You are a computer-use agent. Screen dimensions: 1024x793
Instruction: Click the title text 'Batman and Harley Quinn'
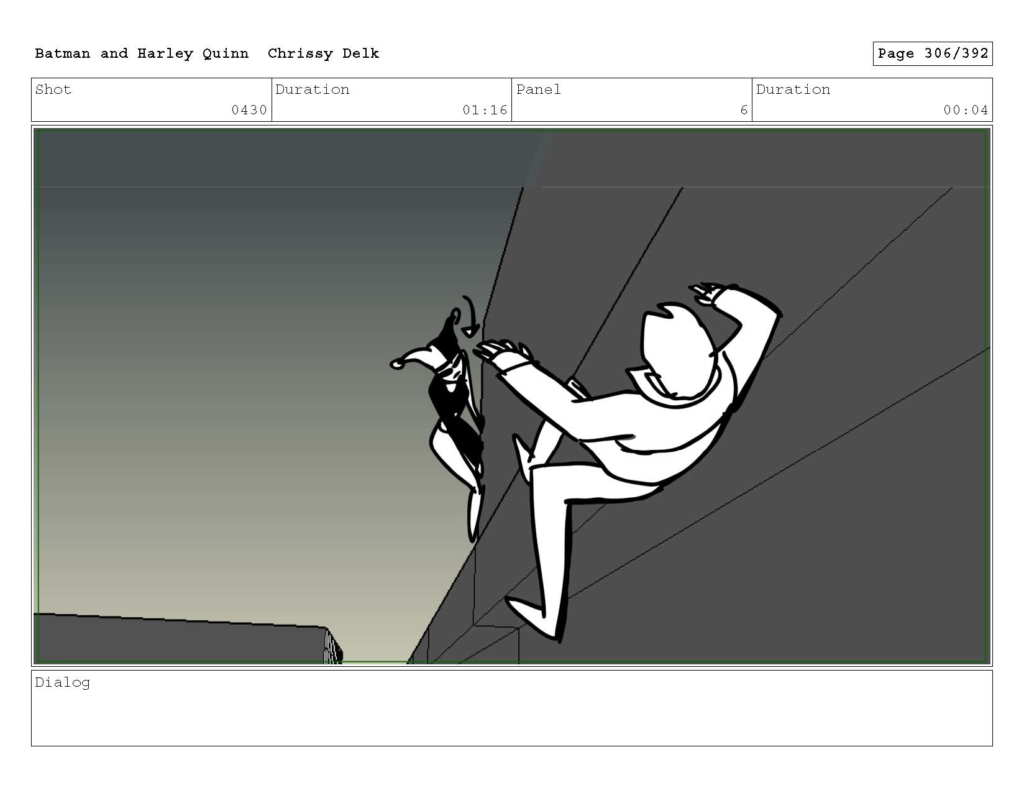coord(142,54)
